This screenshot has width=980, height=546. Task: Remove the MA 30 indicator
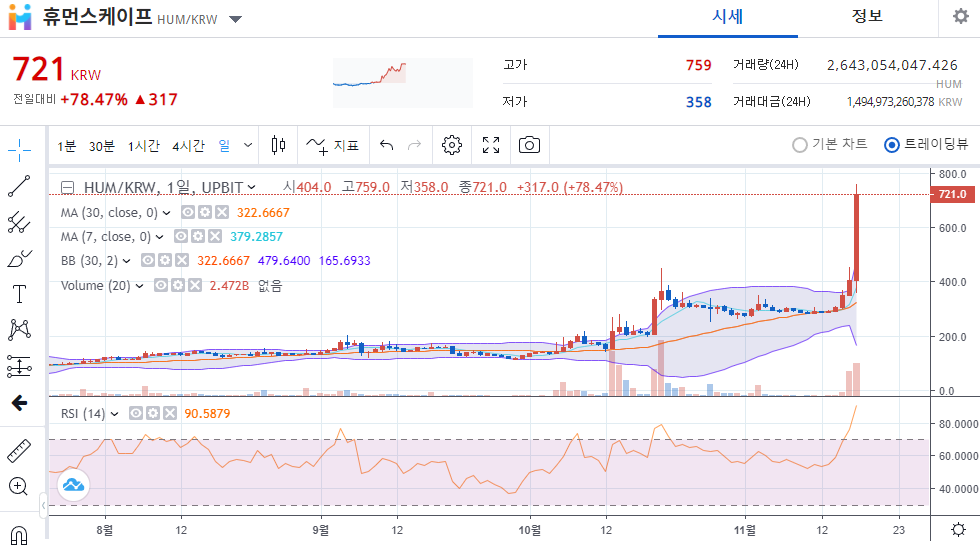(x=221, y=212)
